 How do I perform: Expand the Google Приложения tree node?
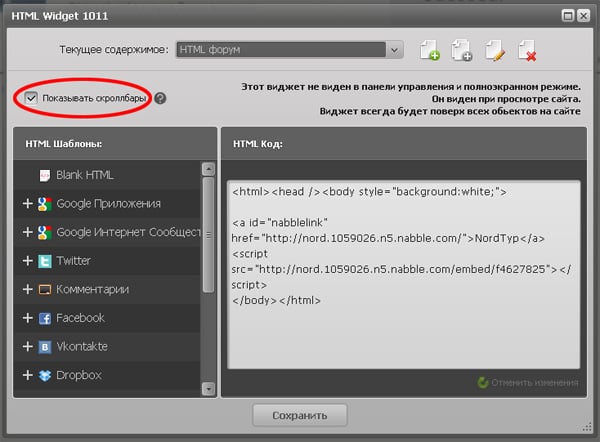click(27, 204)
